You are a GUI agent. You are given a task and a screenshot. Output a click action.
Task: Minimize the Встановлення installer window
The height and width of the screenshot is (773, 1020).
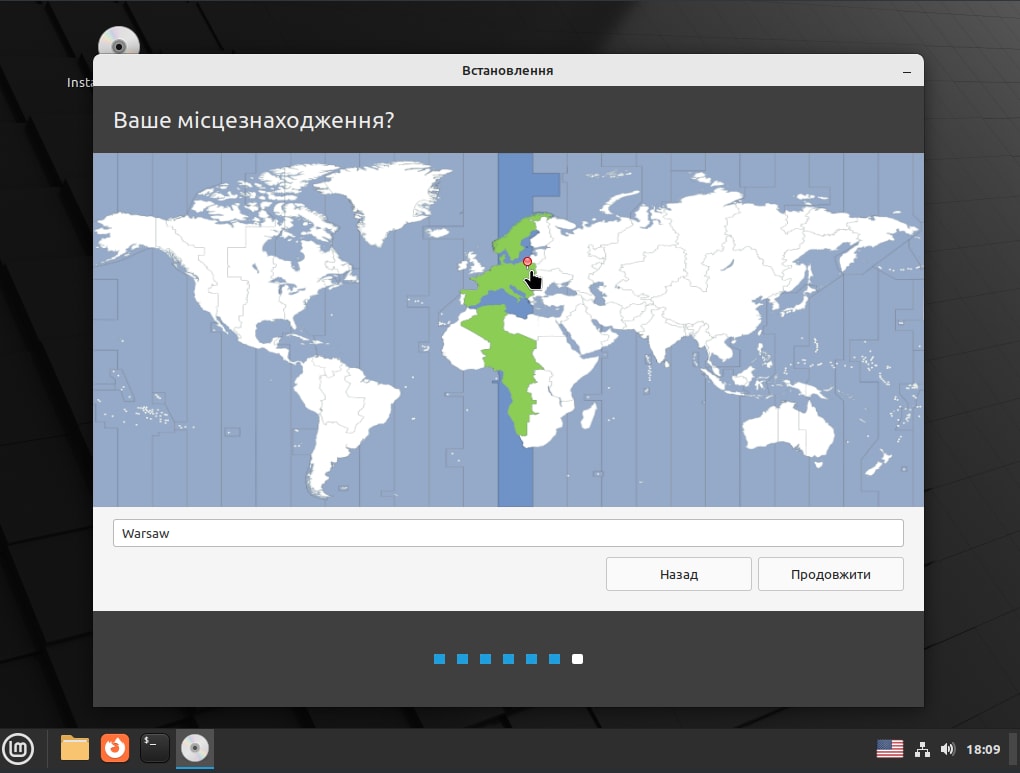point(907,72)
